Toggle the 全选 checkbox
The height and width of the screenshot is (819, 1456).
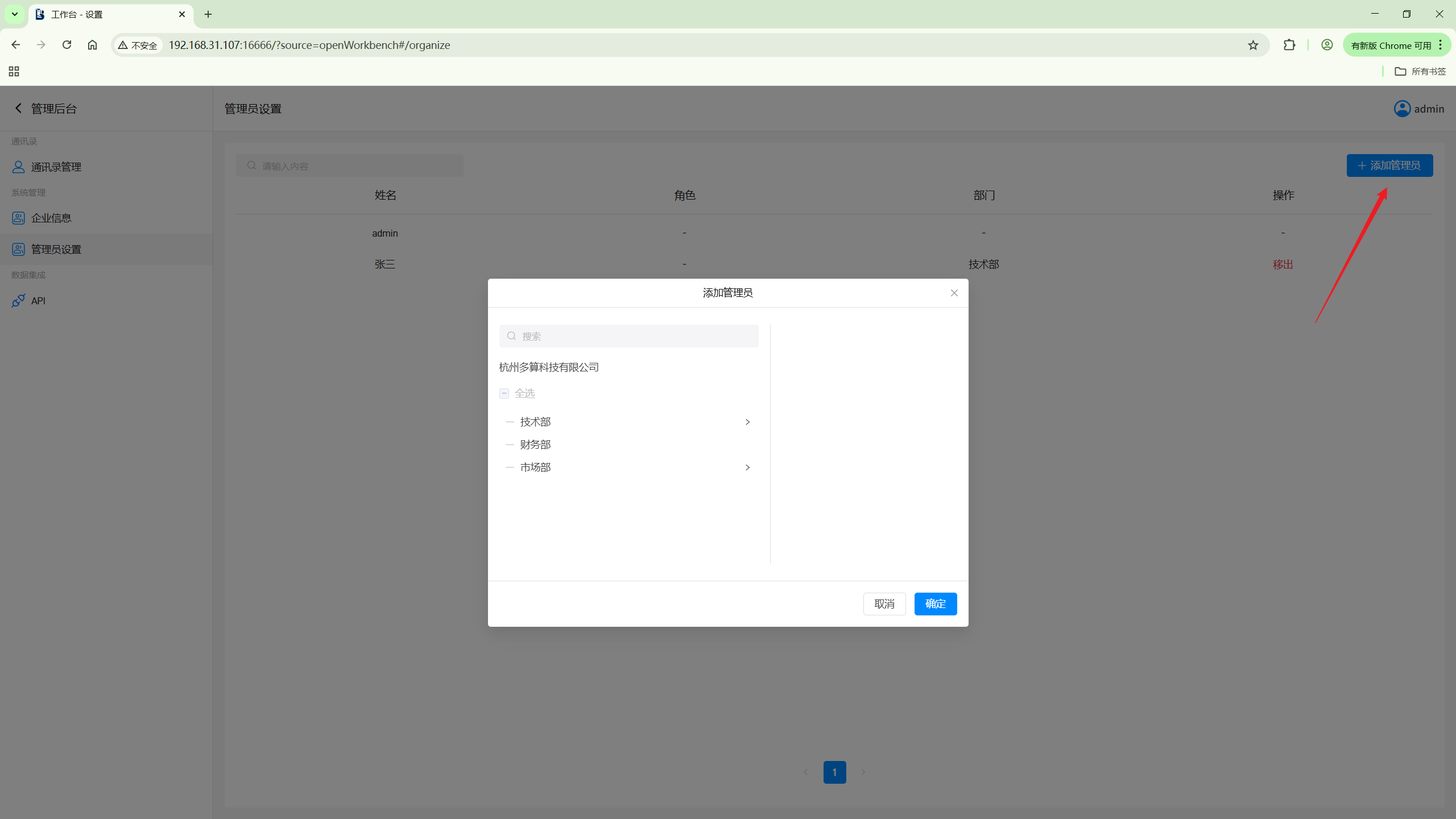[504, 394]
